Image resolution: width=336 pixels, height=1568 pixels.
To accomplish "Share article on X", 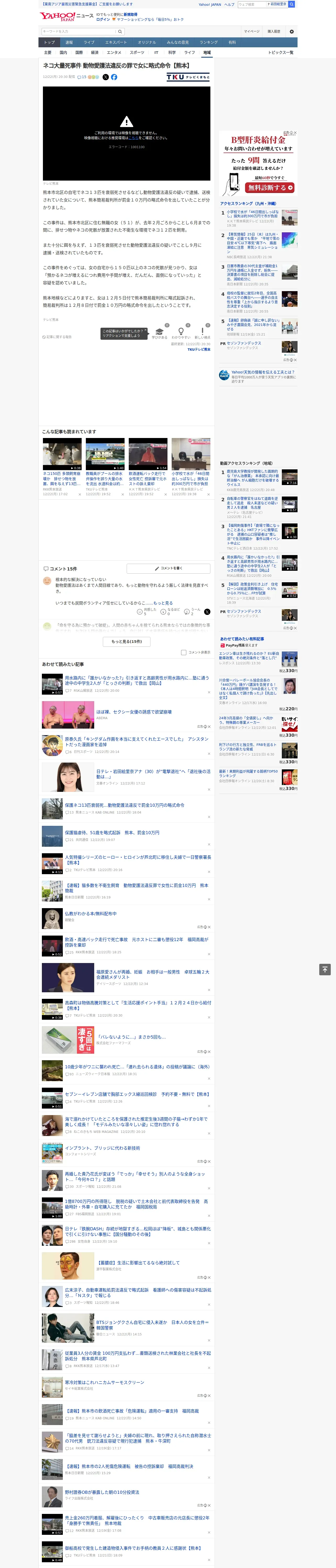I will (105, 77).
